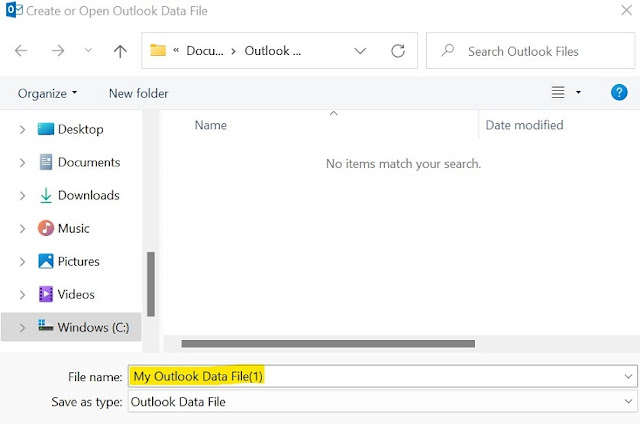Create a New folder

[x=138, y=93]
